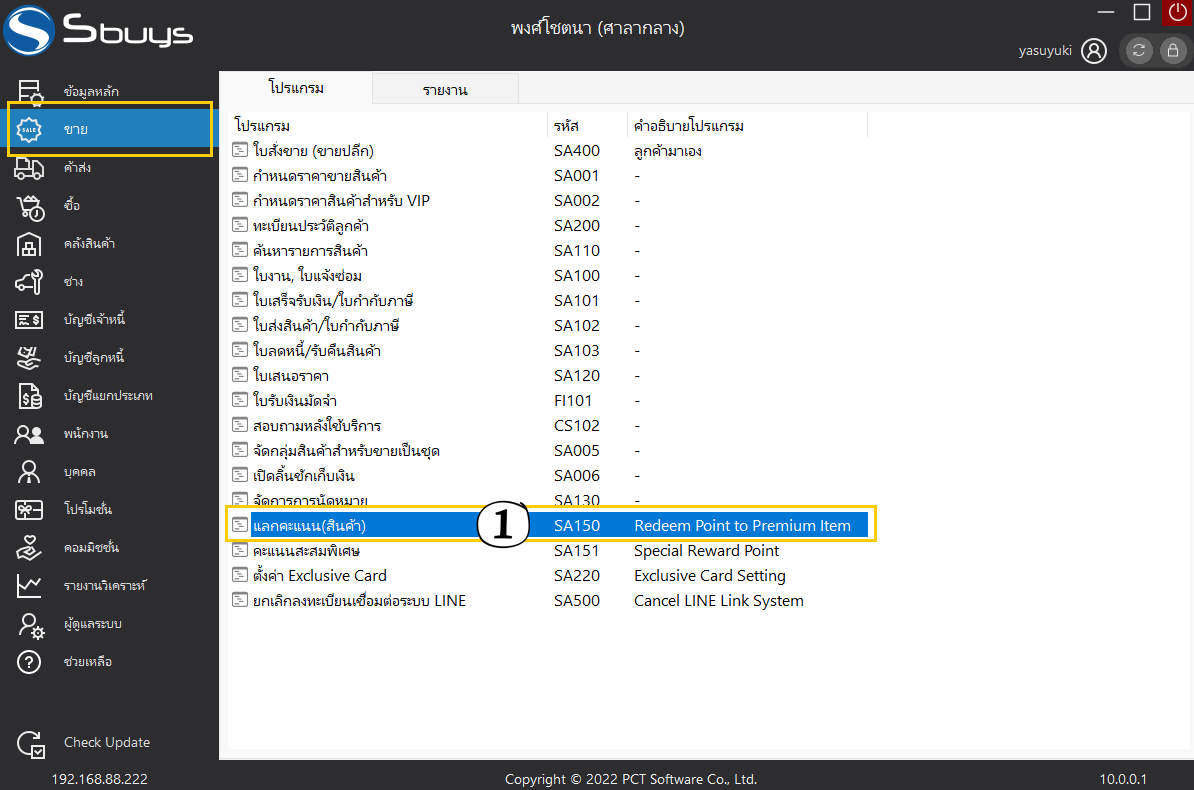
Task: Click the ช่วยเหลือ help question icon
Action: (x=29, y=662)
